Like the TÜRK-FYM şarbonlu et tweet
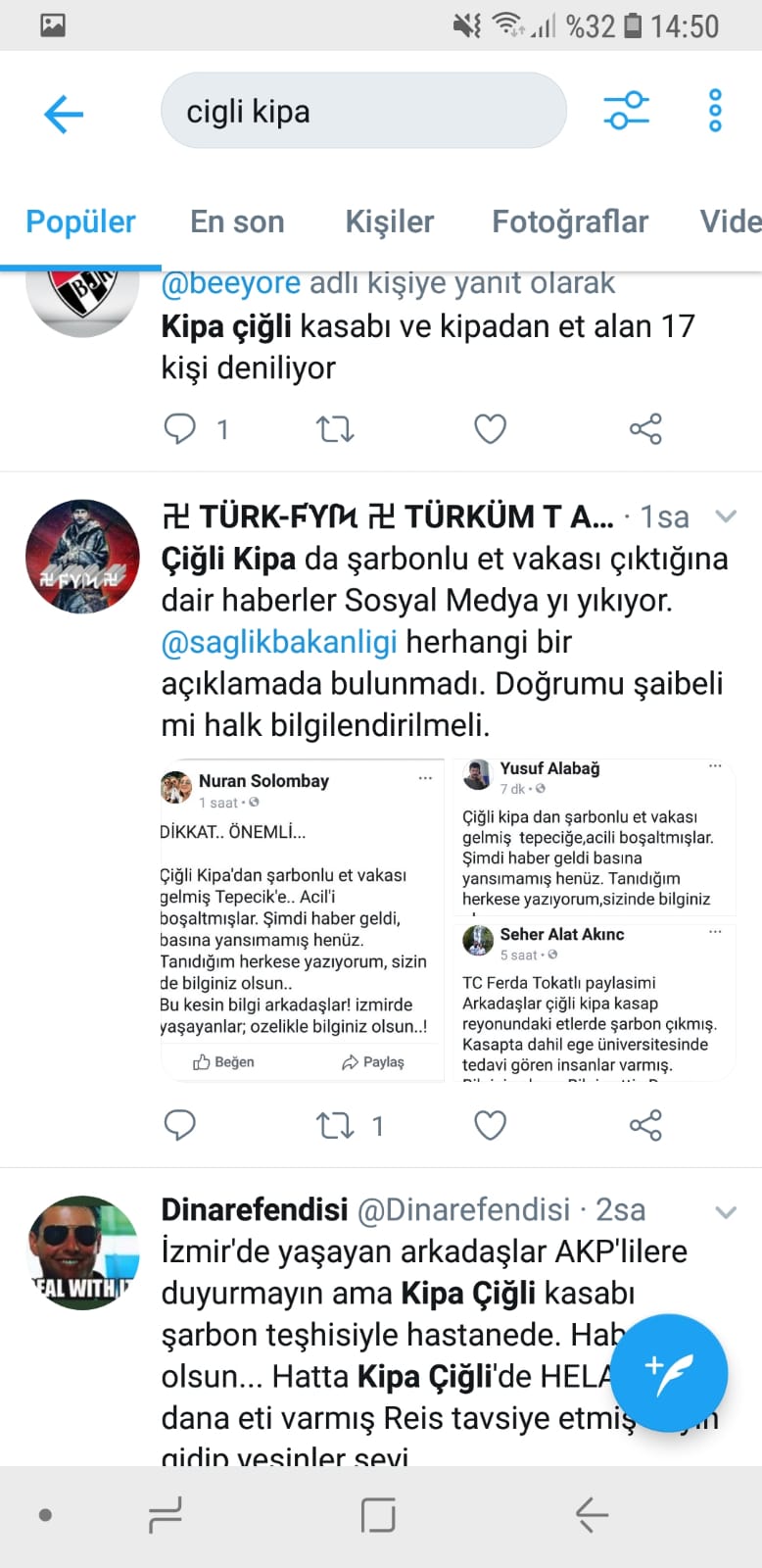 tap(490, 1125)
